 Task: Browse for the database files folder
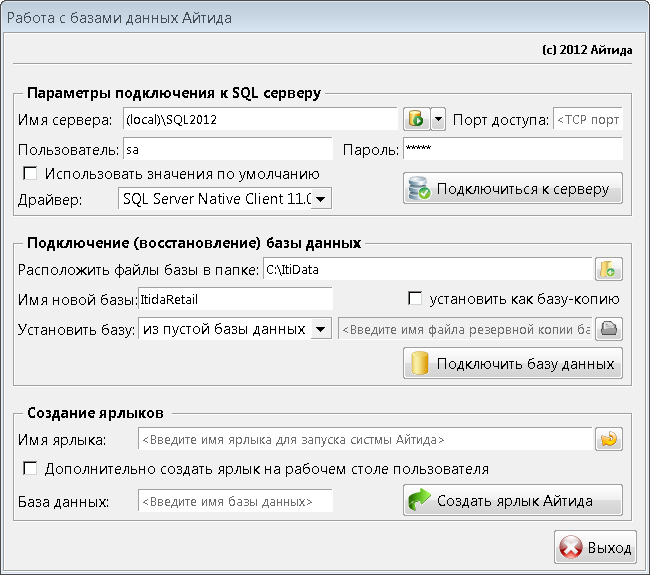pos(609,269)
